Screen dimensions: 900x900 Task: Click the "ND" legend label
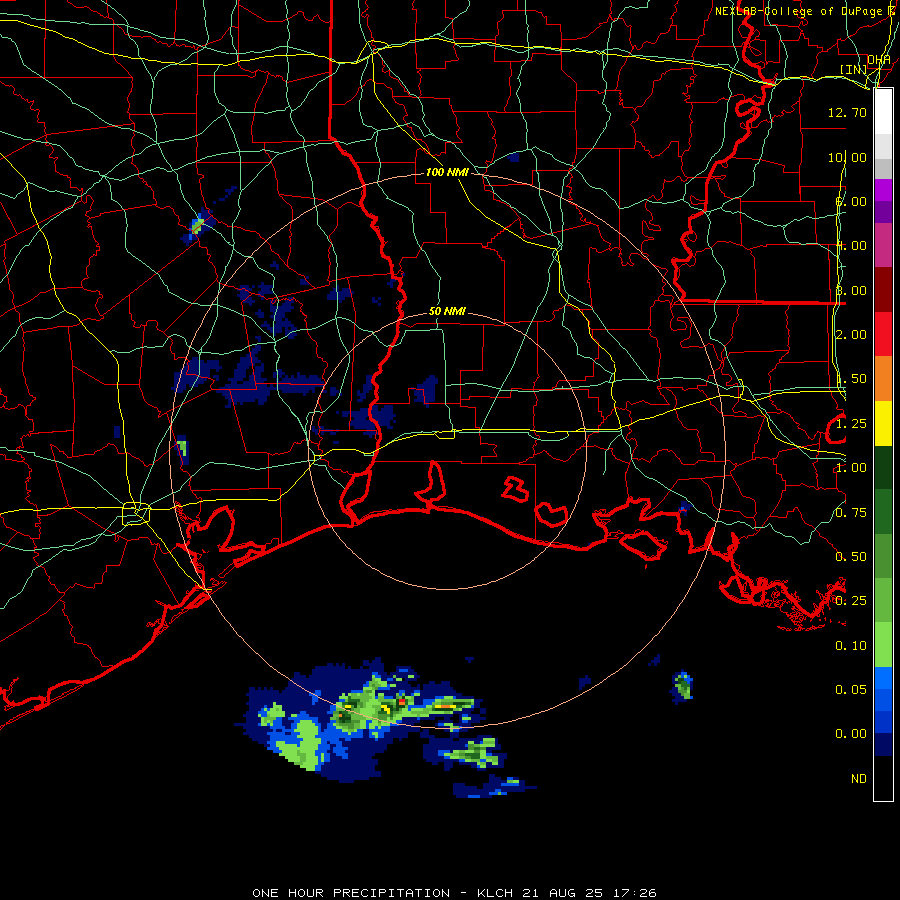click(x=859, y=779)
